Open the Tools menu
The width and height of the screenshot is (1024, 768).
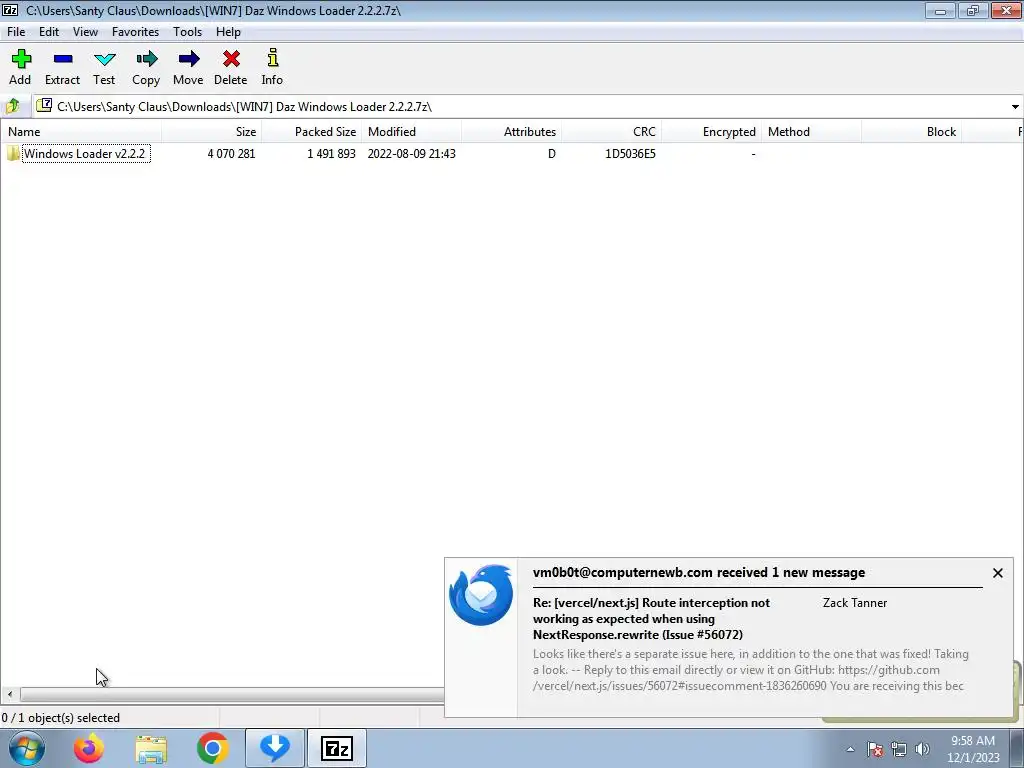coord(187,32)
